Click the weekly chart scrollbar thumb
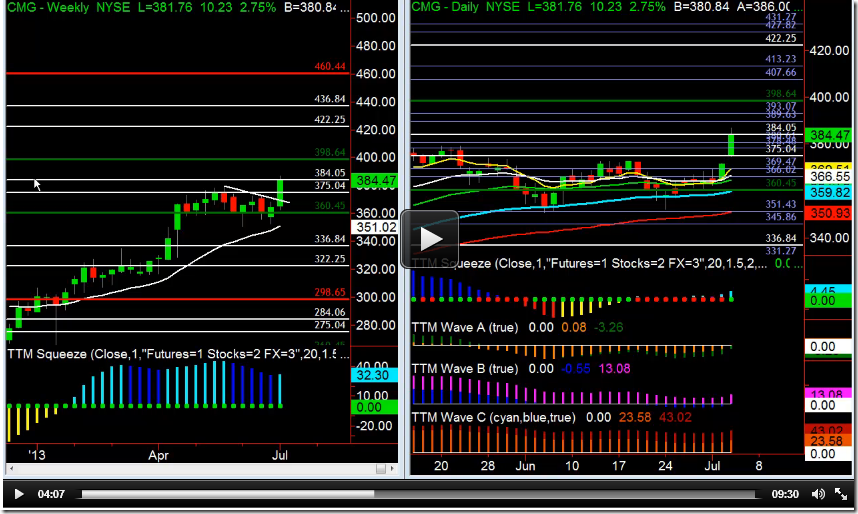Image resolution: width=858 pixels, height=514 pixels. click(381, 469)
